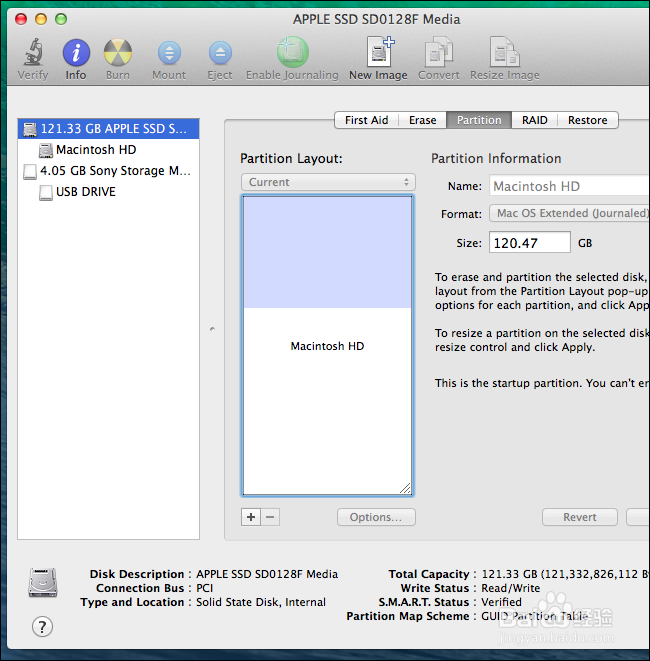Click the yellow minimize window button
This screenshot has width=650, height=661.
click(41, 19)
